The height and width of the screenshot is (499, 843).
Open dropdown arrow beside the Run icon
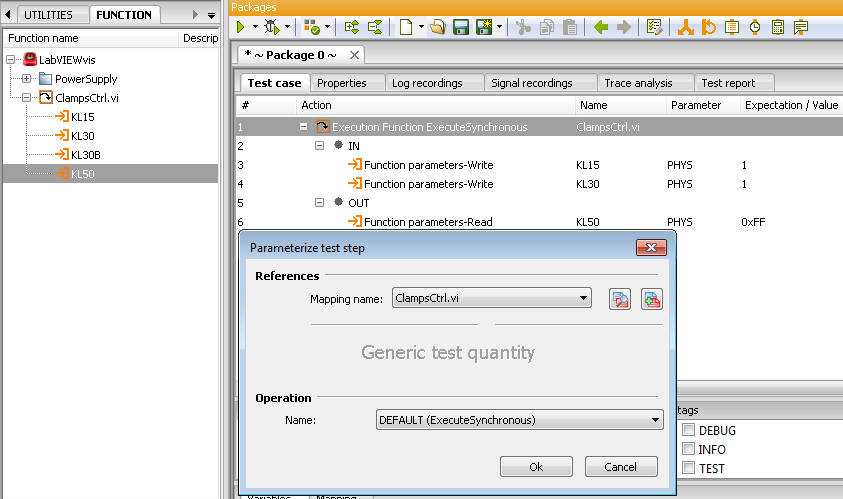click(x=255, y=27)
